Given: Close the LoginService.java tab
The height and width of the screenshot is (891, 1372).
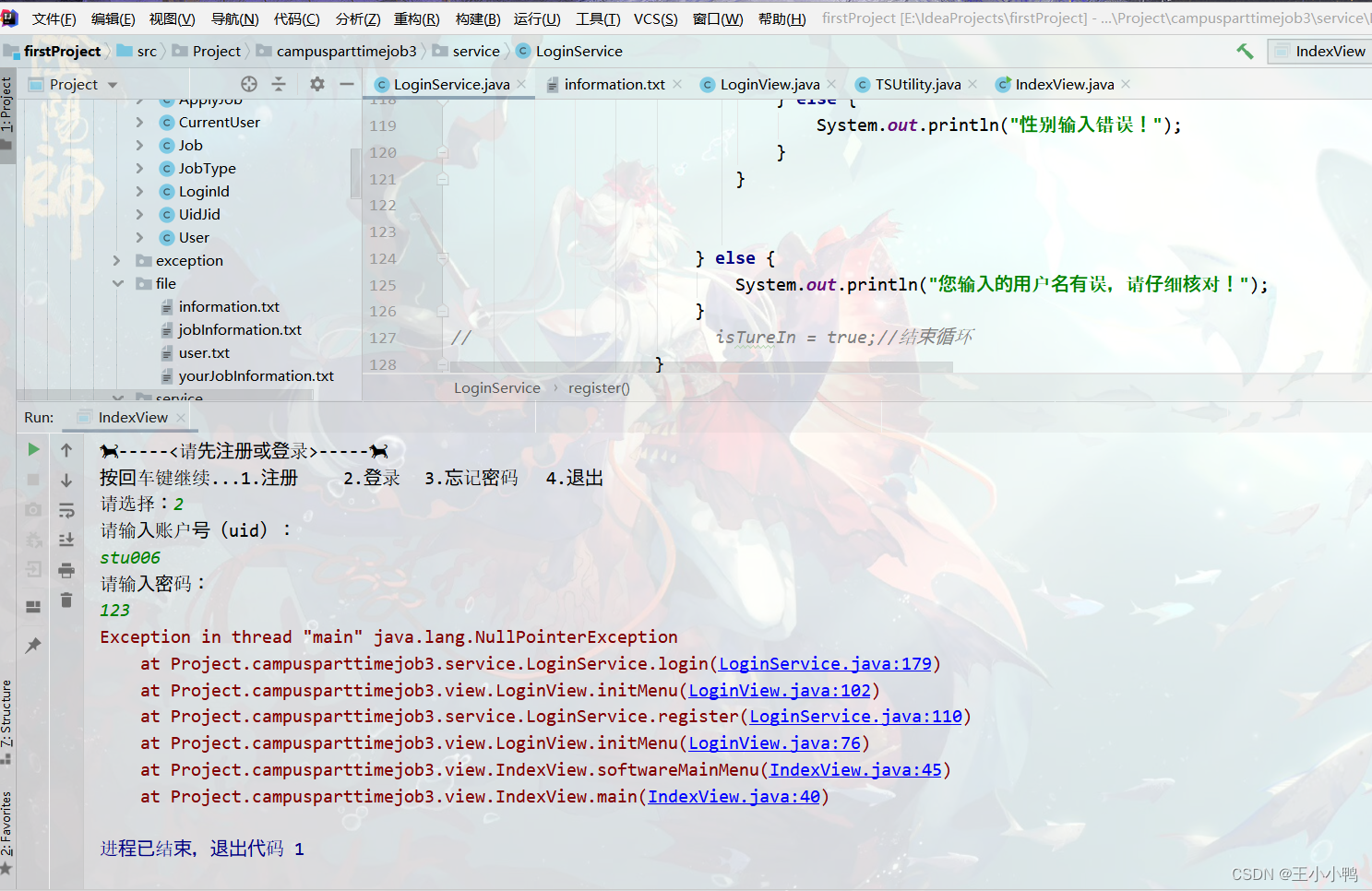Looking at the screenshot, I should (x=521, y=84).
